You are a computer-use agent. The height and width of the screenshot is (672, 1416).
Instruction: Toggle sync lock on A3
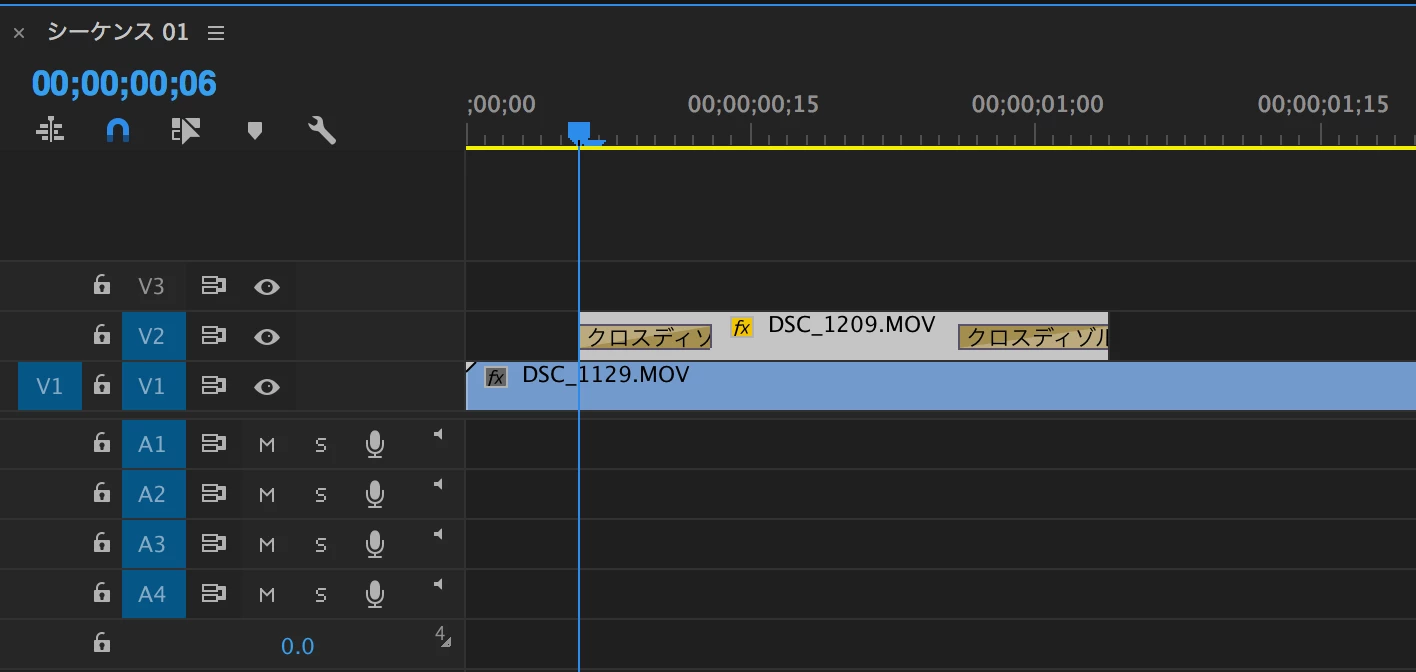click(x=213, y=544)
